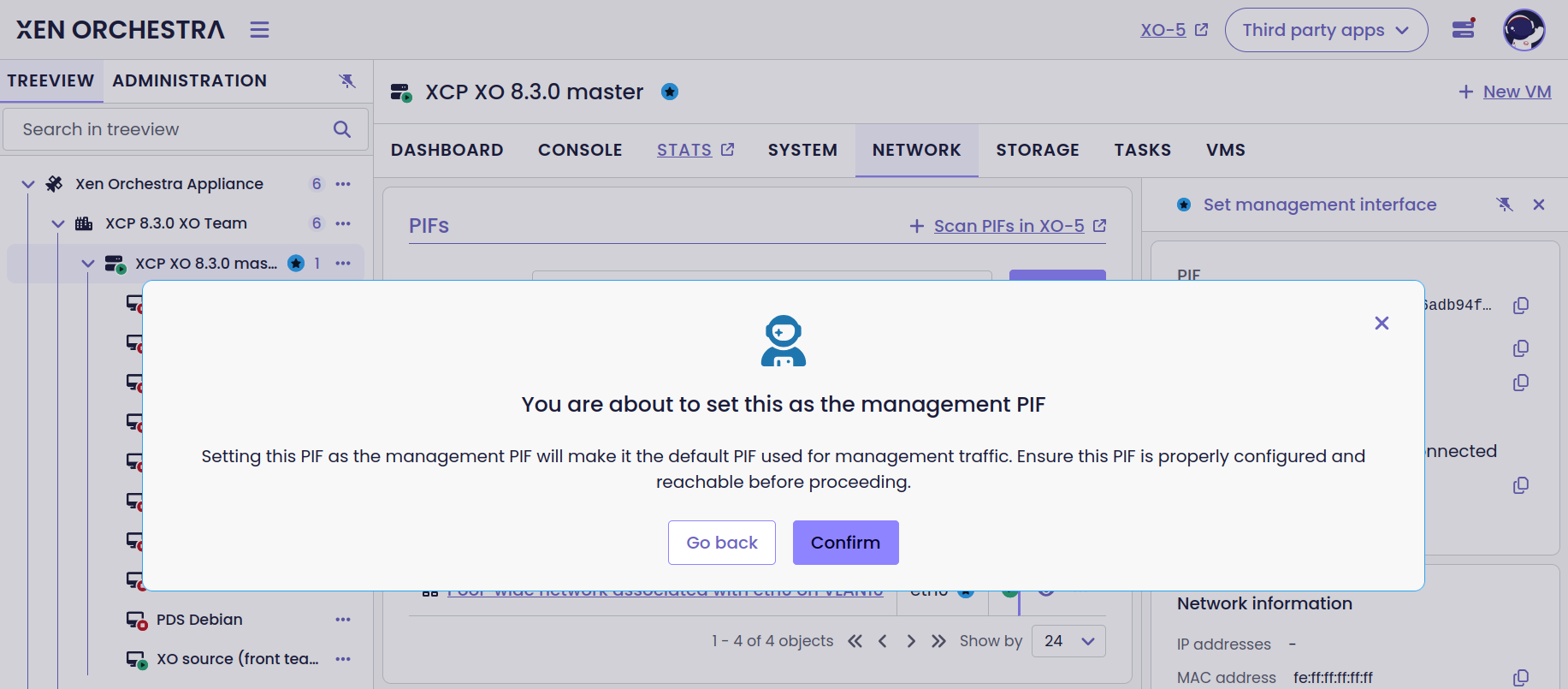Focus the Search in treeview field

[186, 129]
